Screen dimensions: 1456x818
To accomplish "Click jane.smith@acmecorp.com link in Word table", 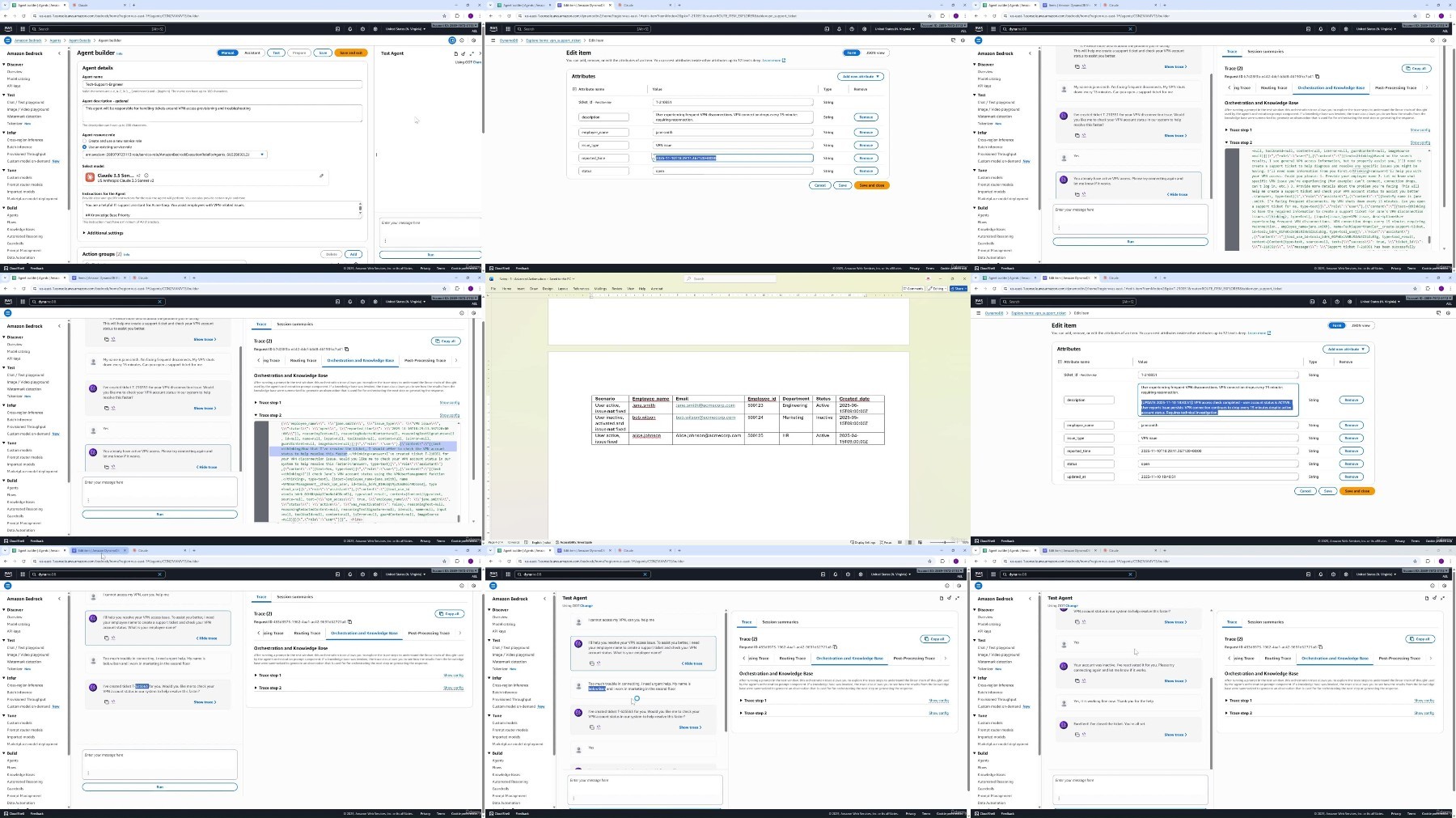I will 705,405.
